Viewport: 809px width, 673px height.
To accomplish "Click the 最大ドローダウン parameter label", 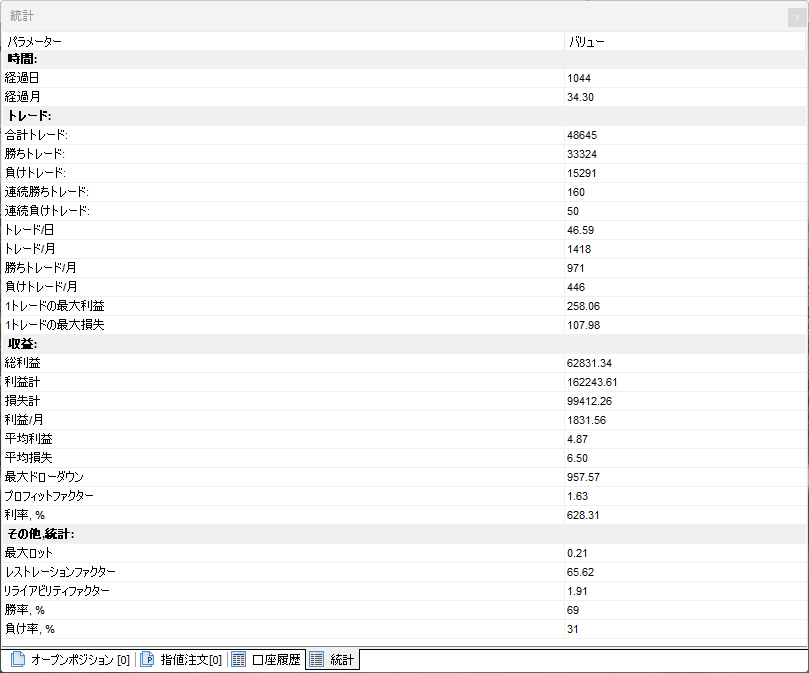I will [45, 477].
